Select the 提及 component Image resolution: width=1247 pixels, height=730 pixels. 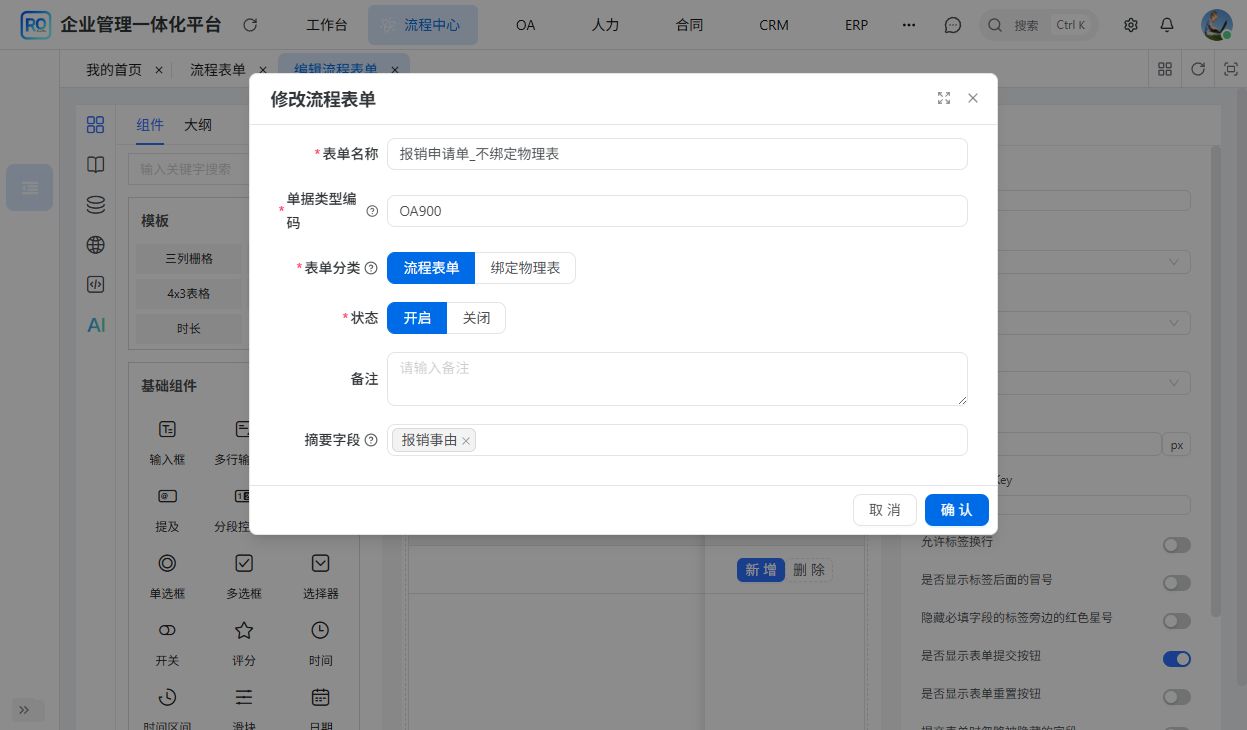167,507
